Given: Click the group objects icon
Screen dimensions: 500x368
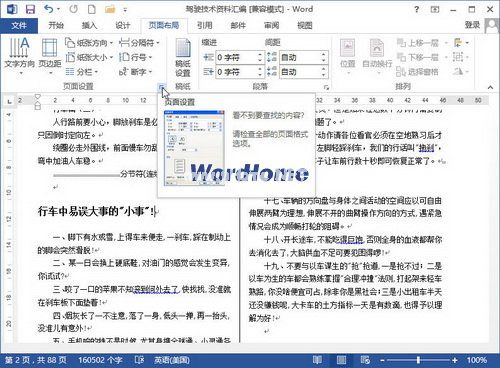Looking at the screenshot, I should [461, 57].
